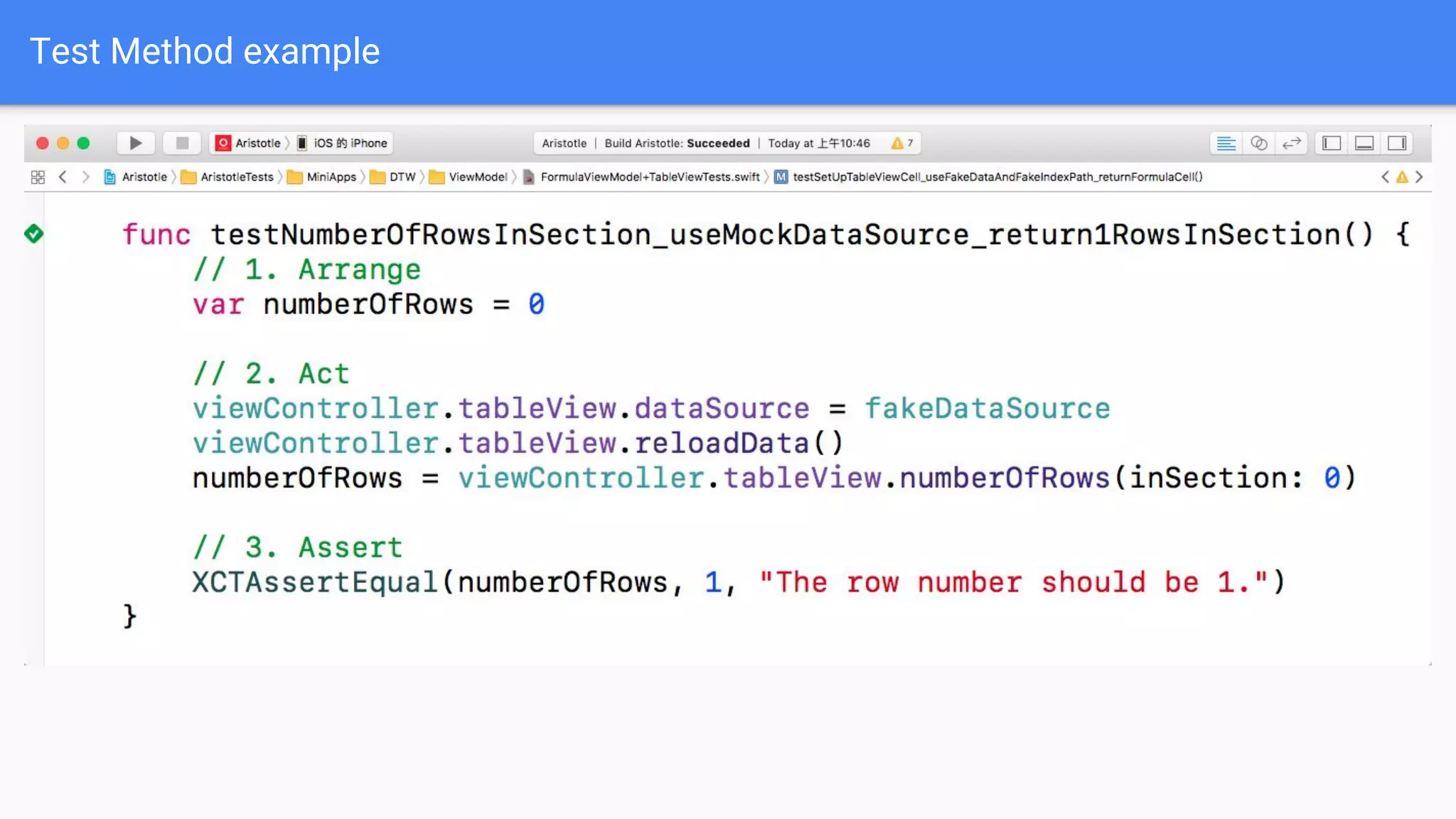Go back in editor history
Viewport: 1456px width, 819px height.
point(63,177)
